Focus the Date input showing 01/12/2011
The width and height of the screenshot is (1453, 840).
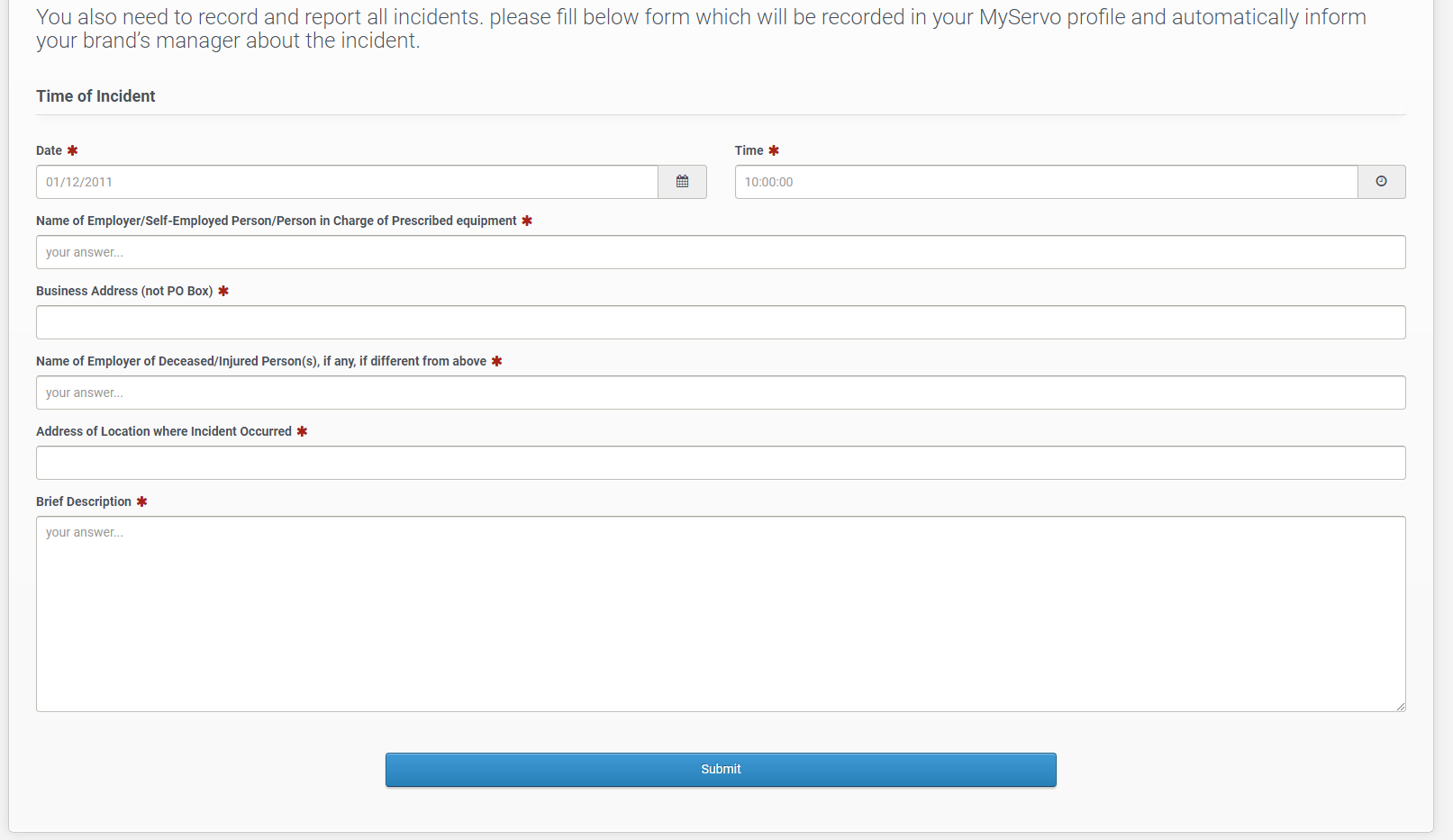pos(347,182)
